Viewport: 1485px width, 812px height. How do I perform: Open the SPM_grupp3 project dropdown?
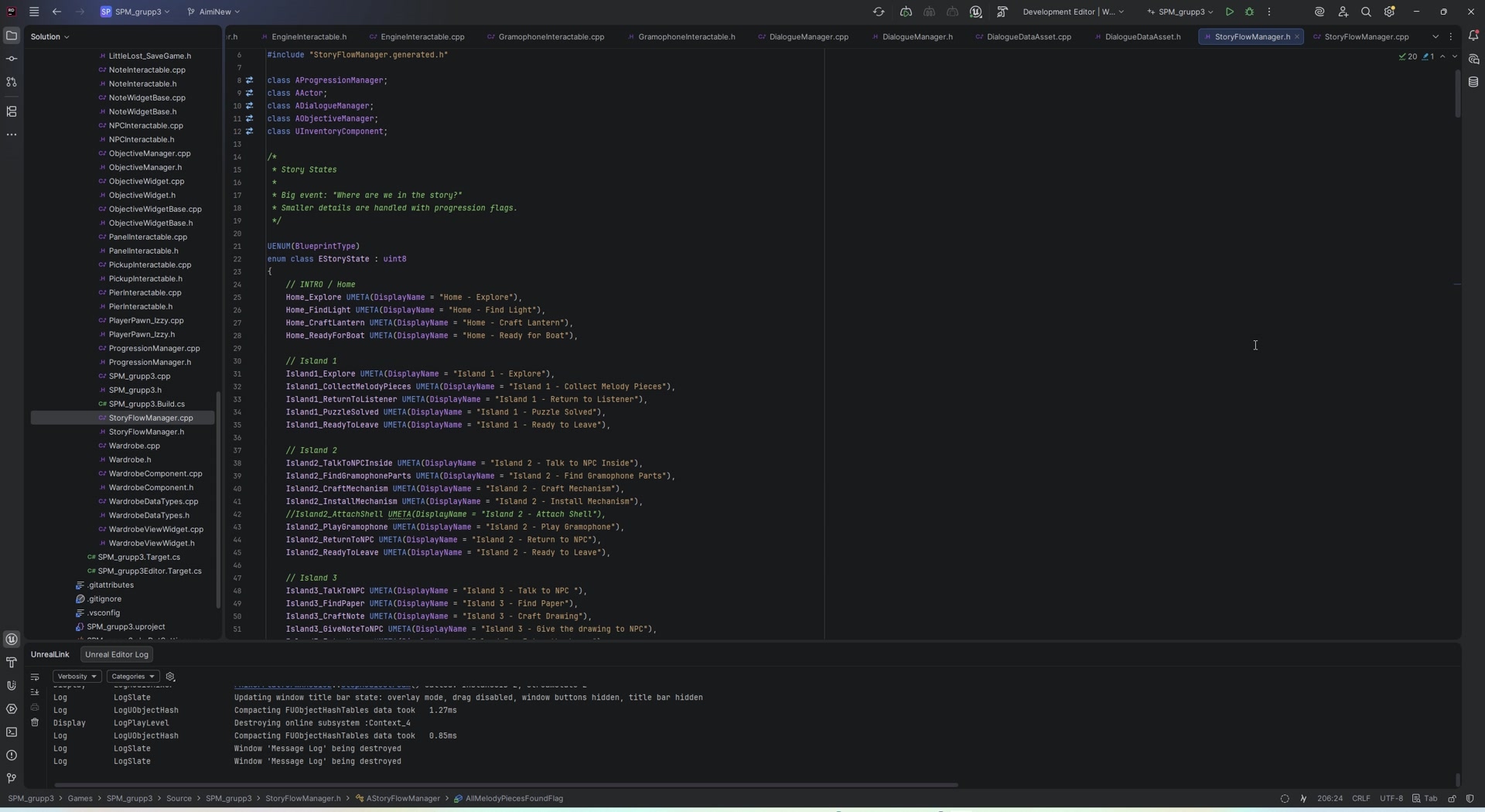tap(135, 12)
